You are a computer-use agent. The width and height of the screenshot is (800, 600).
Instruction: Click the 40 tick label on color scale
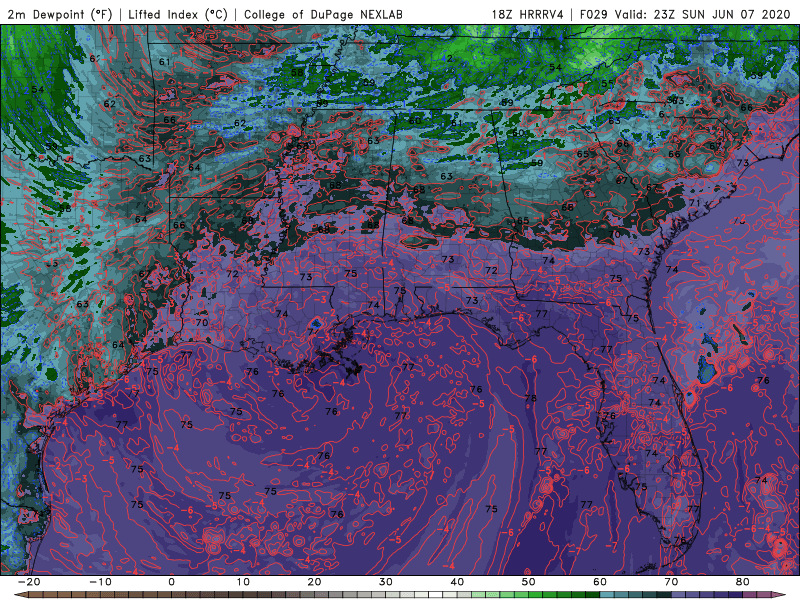457,582
